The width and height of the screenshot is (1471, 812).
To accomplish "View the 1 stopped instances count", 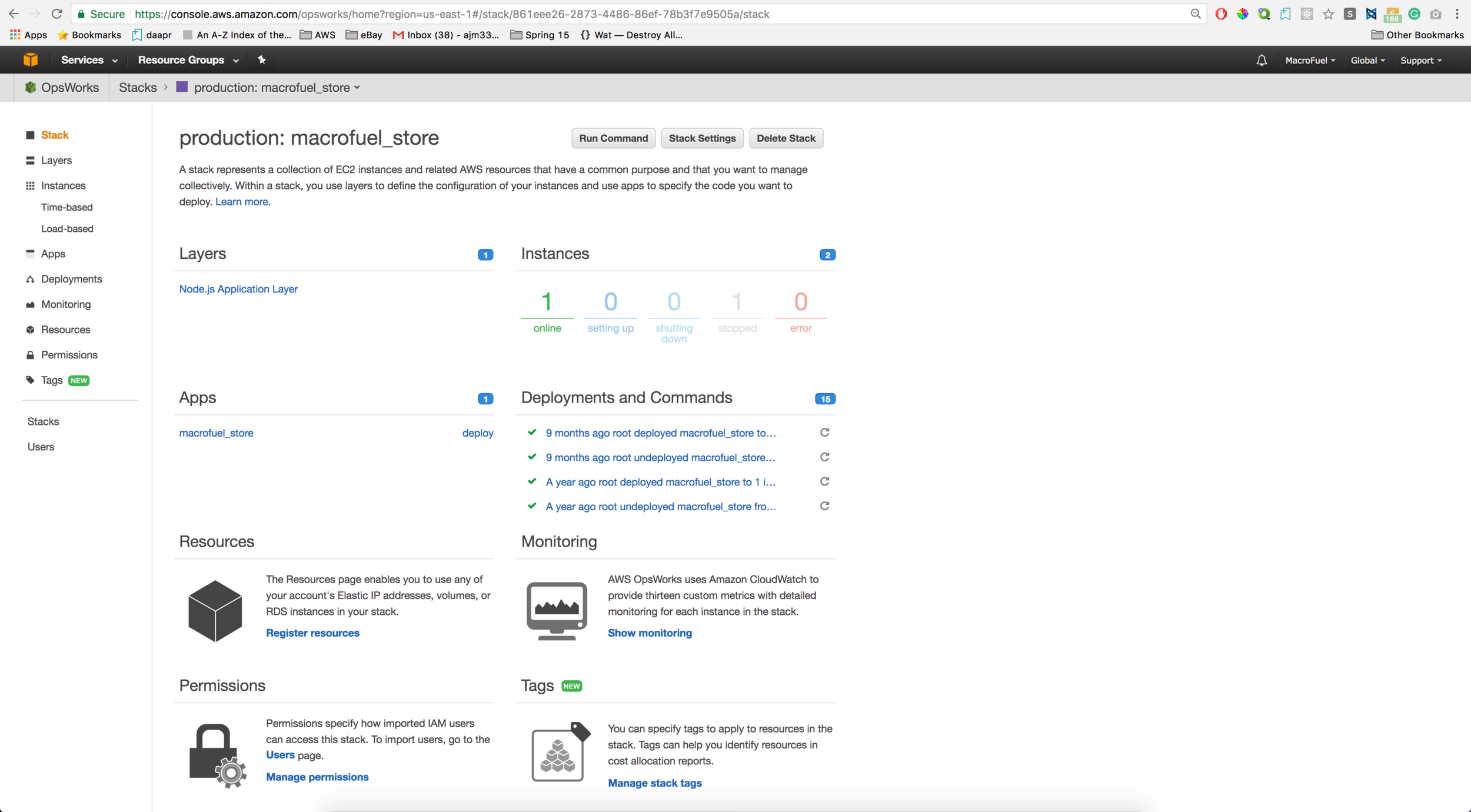I will tap(737, 312).
